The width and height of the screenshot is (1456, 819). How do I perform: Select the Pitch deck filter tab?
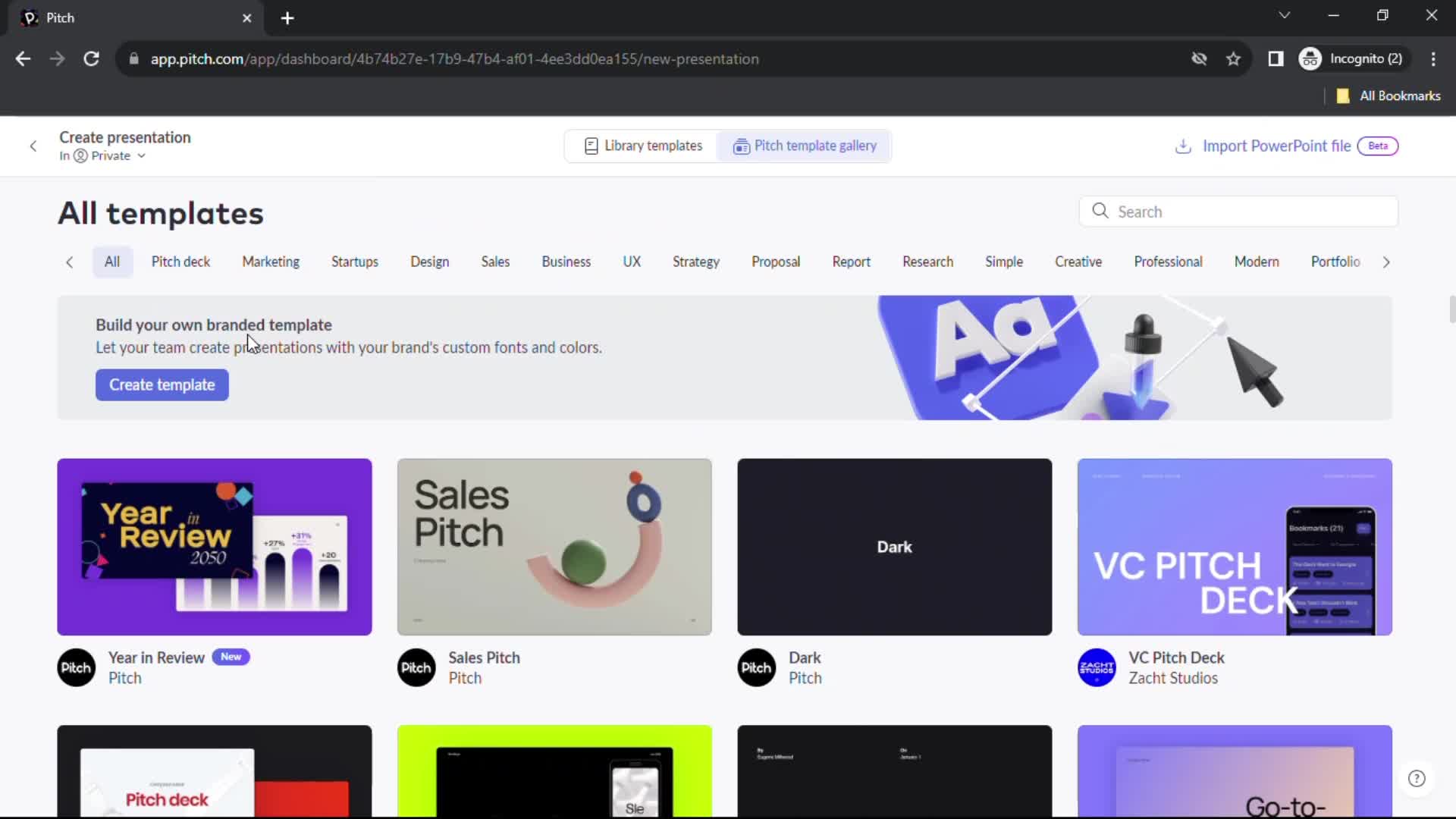tap(180, 261)
